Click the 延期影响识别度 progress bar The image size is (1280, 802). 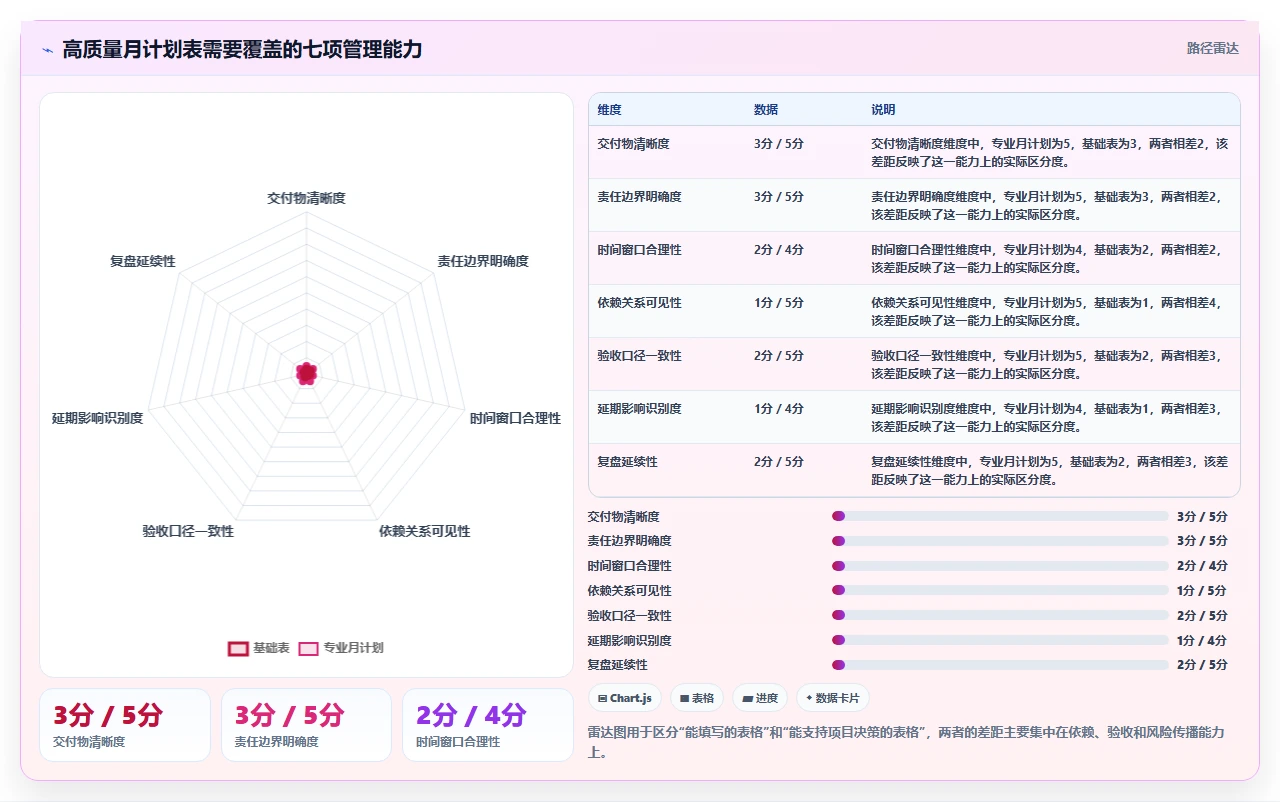pyautogui.click(x=1000, y=640)
